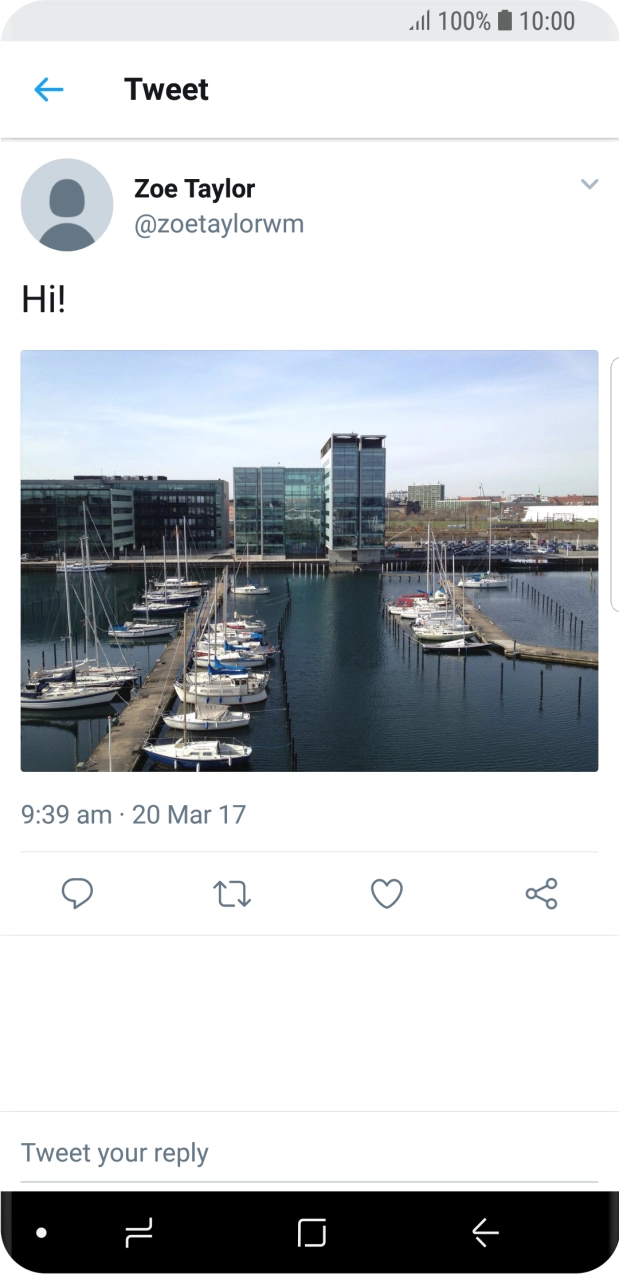Tap the blue back arrow in header
Viewport: 619px width, 1274px height.
pyautogui.click(x=48, y=90)
